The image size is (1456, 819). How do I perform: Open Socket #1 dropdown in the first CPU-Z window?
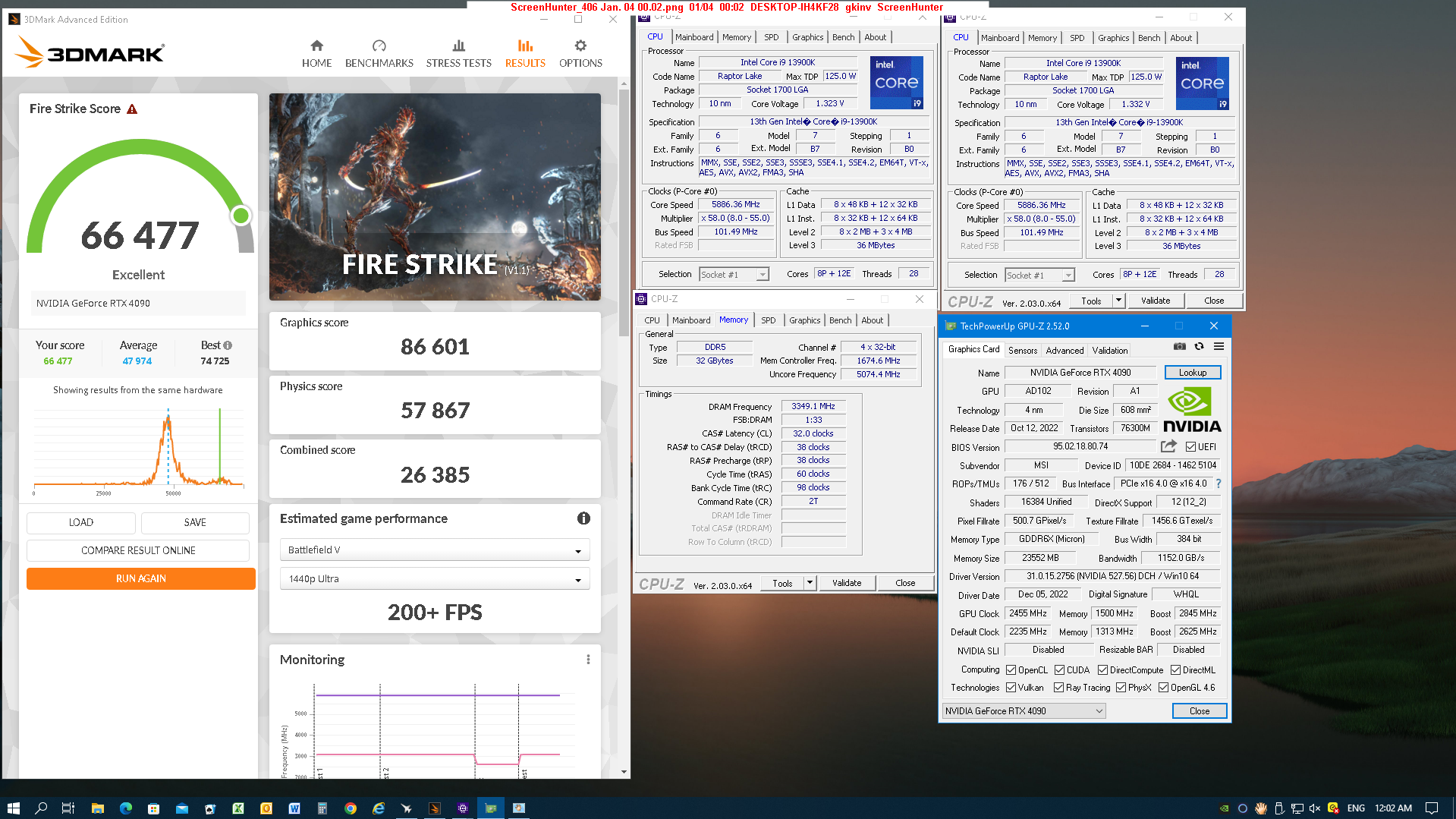pyautogui.click(x=734, y=275)
